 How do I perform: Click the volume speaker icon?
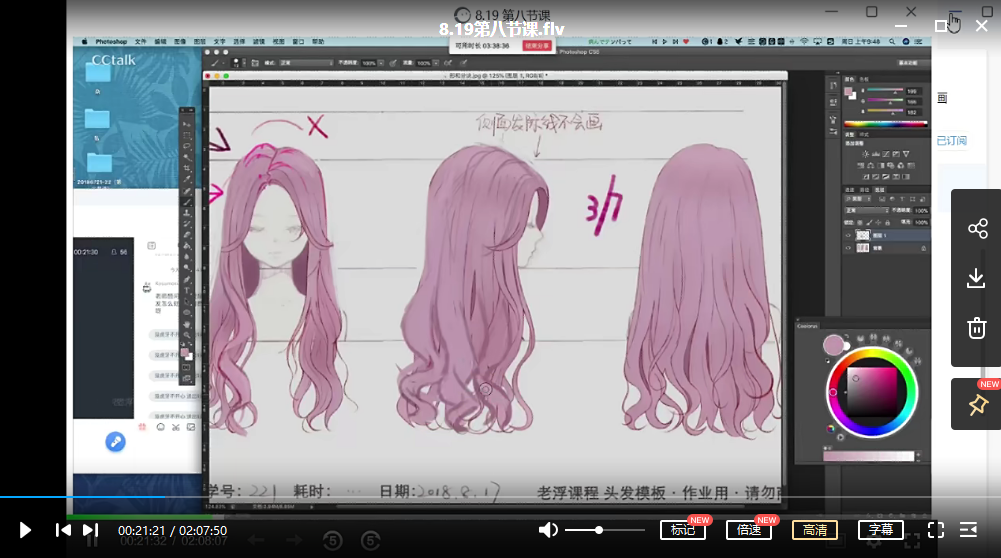(x=548, y=530)
